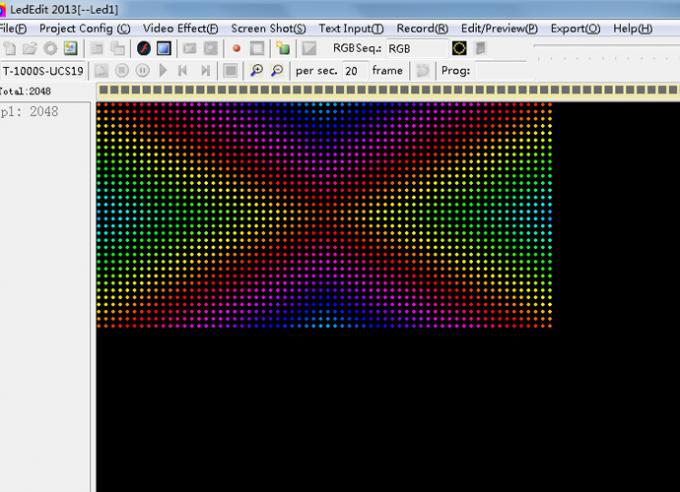Viewport: 680px width, 492px height.
Task: Skip to the next frame
Action: 205,70
